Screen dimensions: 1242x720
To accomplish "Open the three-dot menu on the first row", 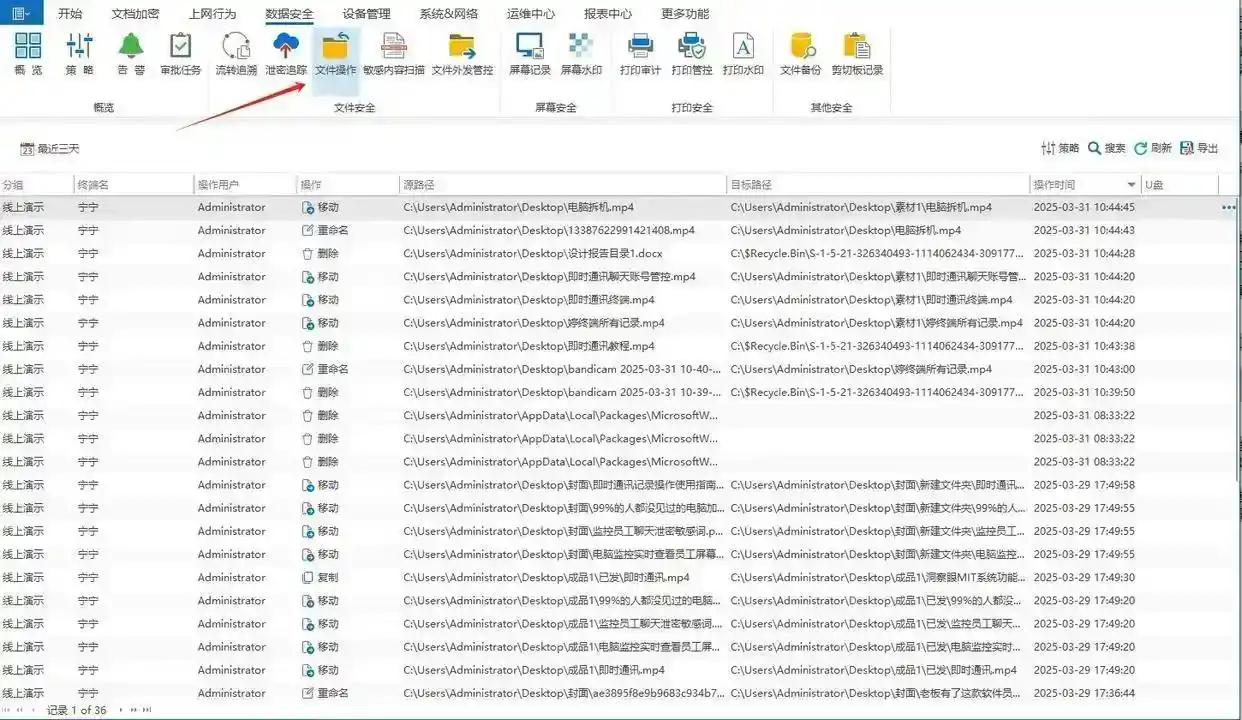I will click(x=1228, y=207).
